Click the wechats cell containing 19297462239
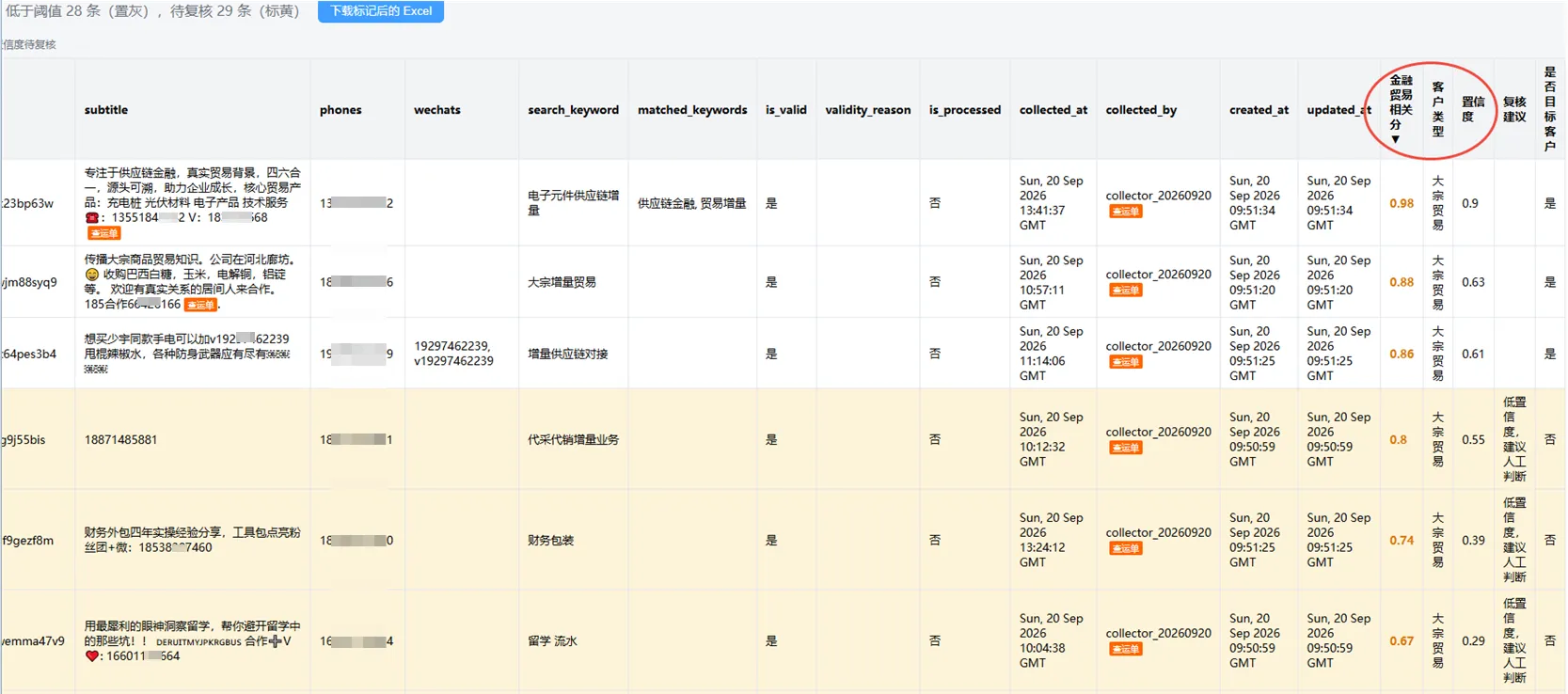Image resolution: width=1568 pixels, height=694 pixels. click(x=453, y=354)
